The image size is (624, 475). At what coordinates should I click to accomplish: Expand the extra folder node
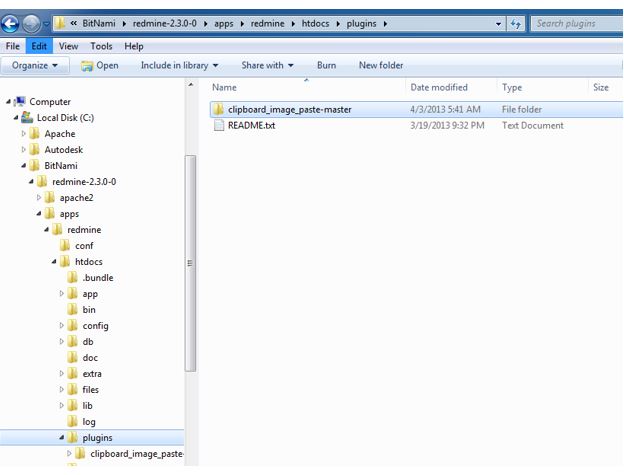click(61, 374)
